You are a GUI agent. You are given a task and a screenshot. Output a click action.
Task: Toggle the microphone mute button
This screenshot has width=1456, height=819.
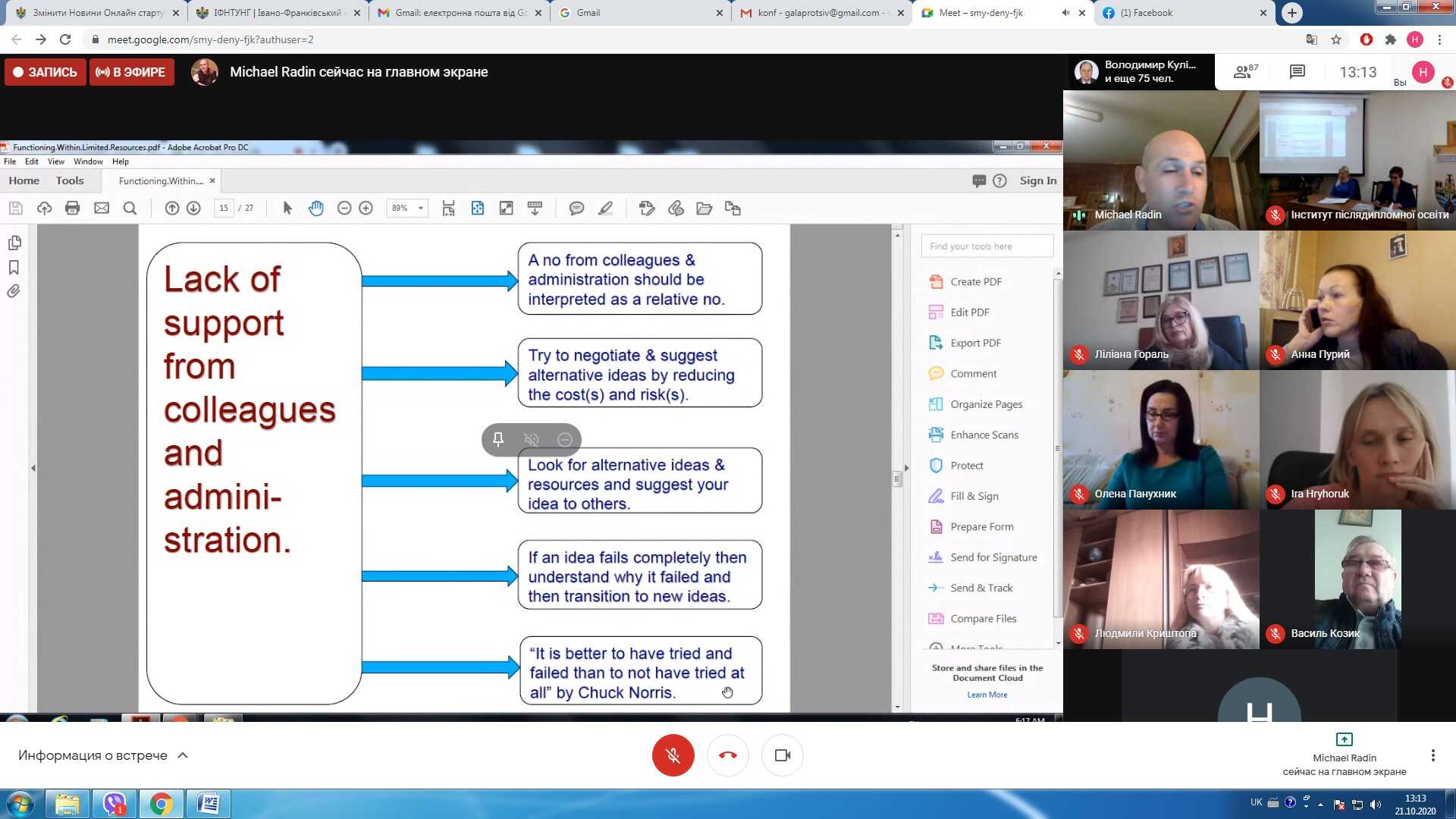(x=673, y=755)
